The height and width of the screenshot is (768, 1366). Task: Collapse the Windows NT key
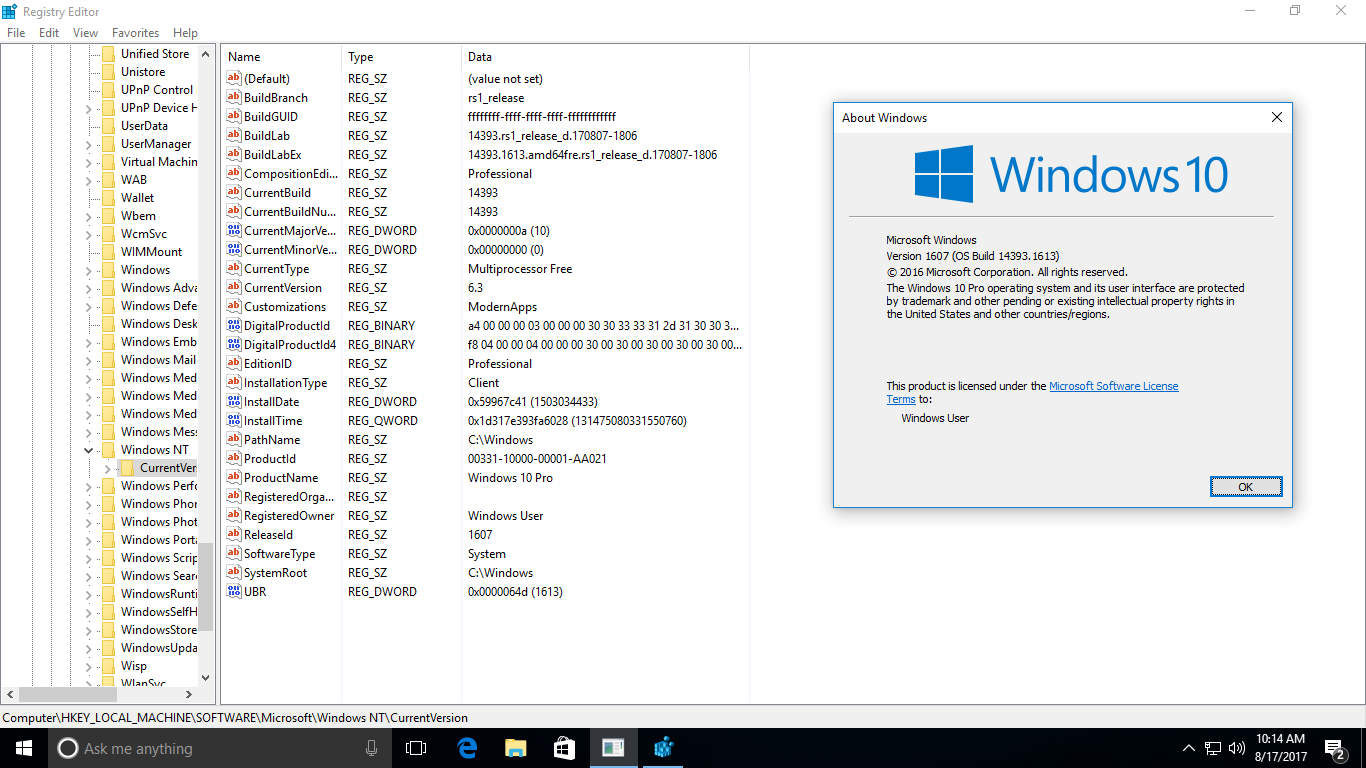click(89, 450)
